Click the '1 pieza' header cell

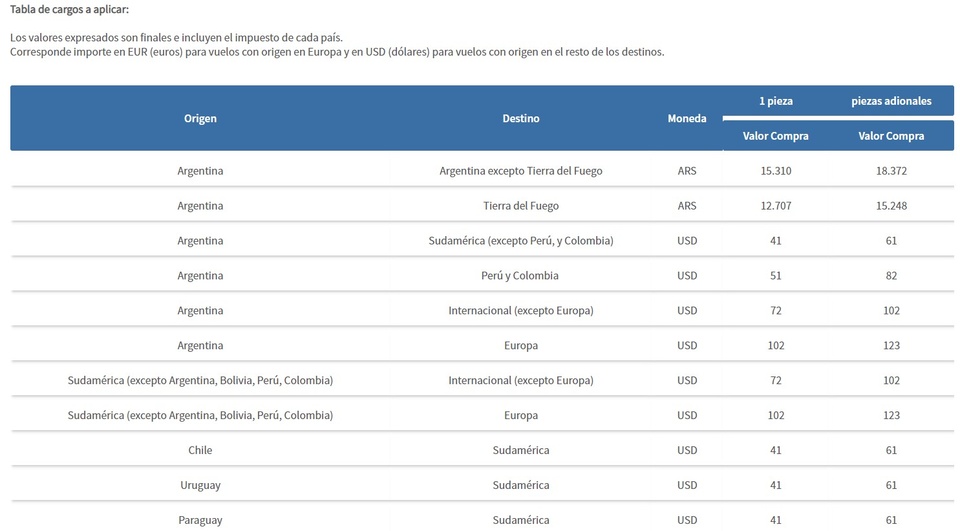click(776, 101)
